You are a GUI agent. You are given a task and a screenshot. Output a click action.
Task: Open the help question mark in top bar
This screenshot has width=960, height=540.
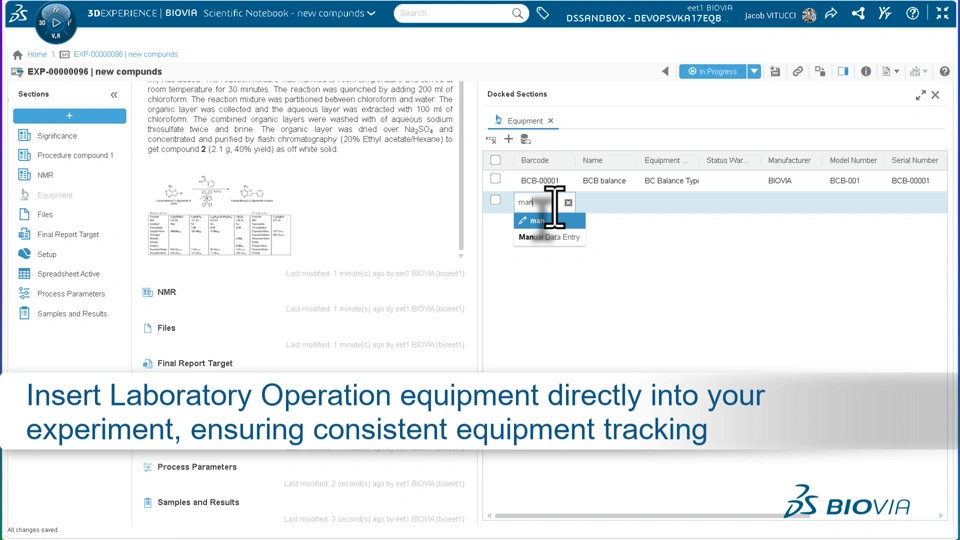click(x=912, y=13)
